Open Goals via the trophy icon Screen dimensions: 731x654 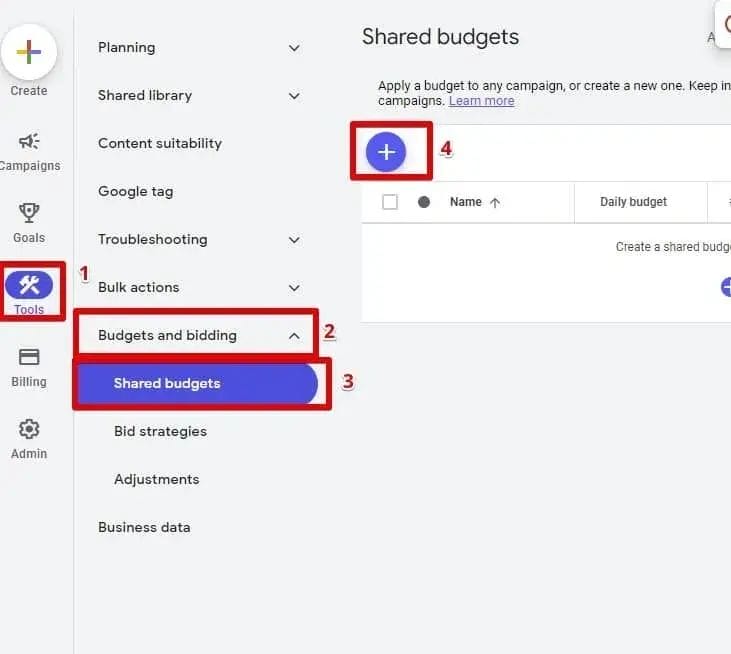(x=29, y=213)
